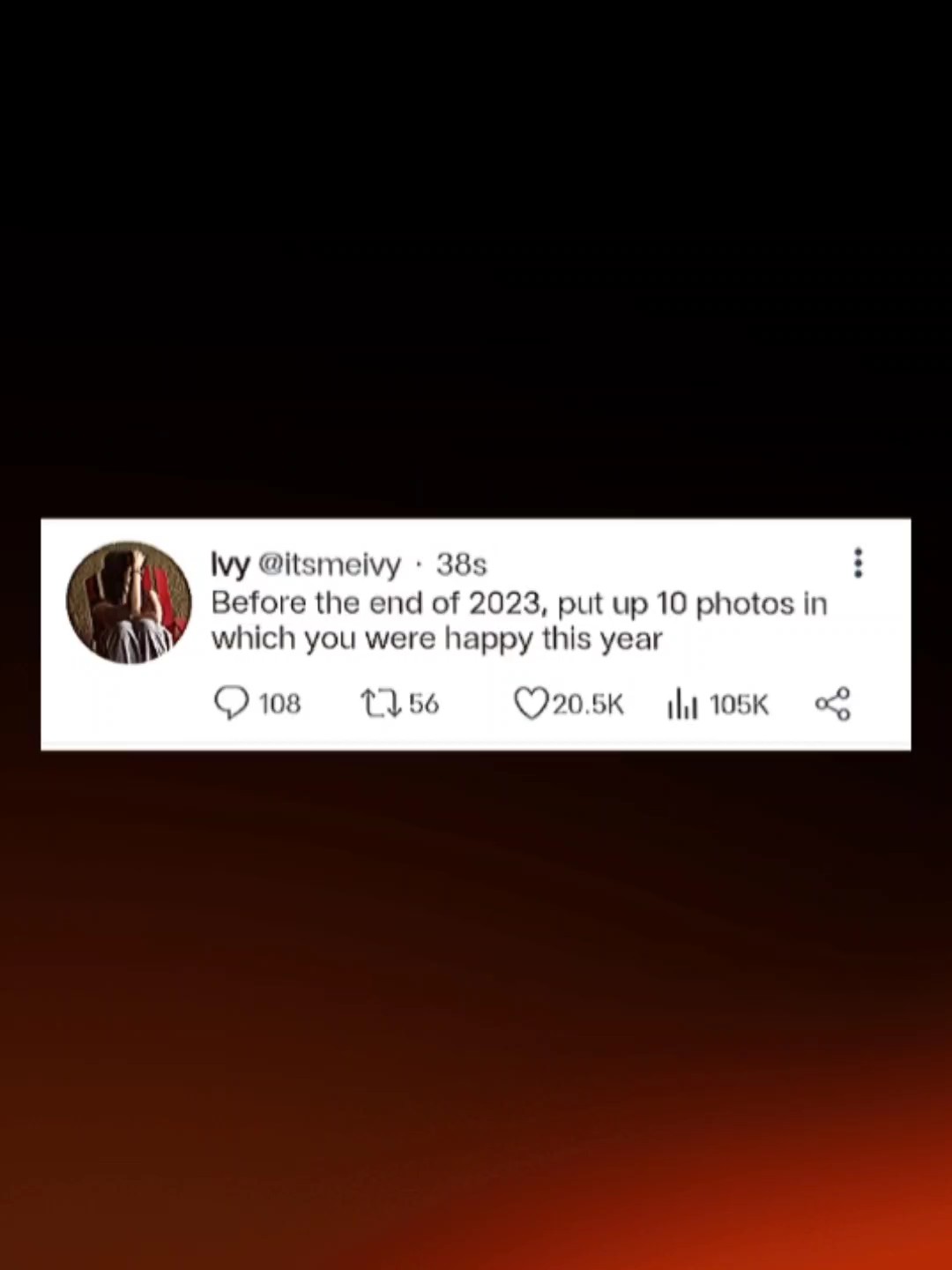Like the tweet with the heart icon
This screenshot has height=1270, width=952.
[531, 703]
